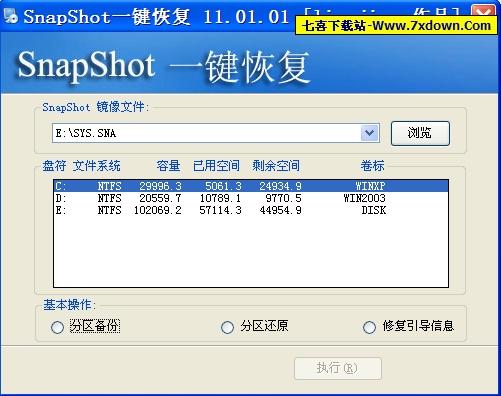Select the D: WIN2003 partition row

251,198
